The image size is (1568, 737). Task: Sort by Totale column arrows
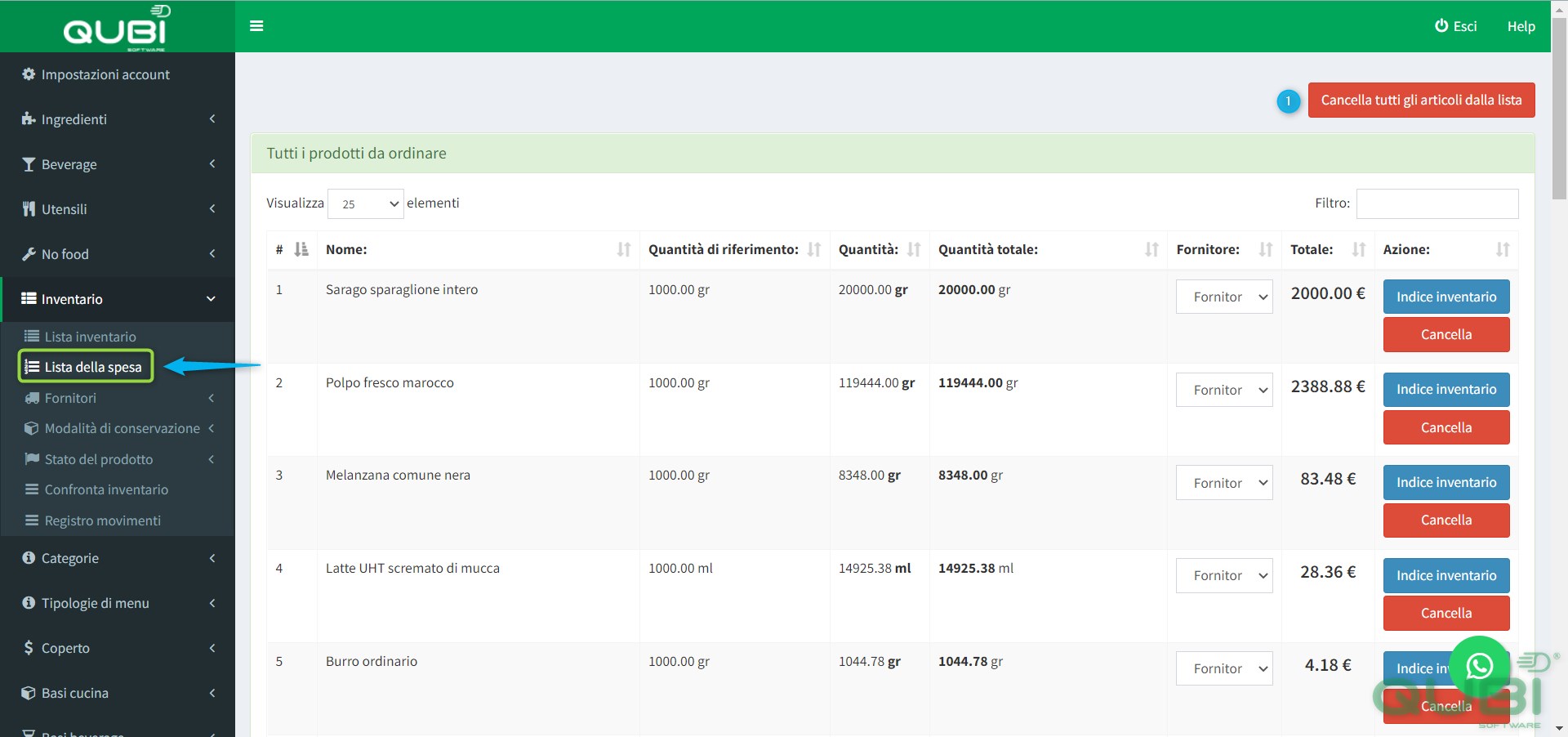[1359, 249]
